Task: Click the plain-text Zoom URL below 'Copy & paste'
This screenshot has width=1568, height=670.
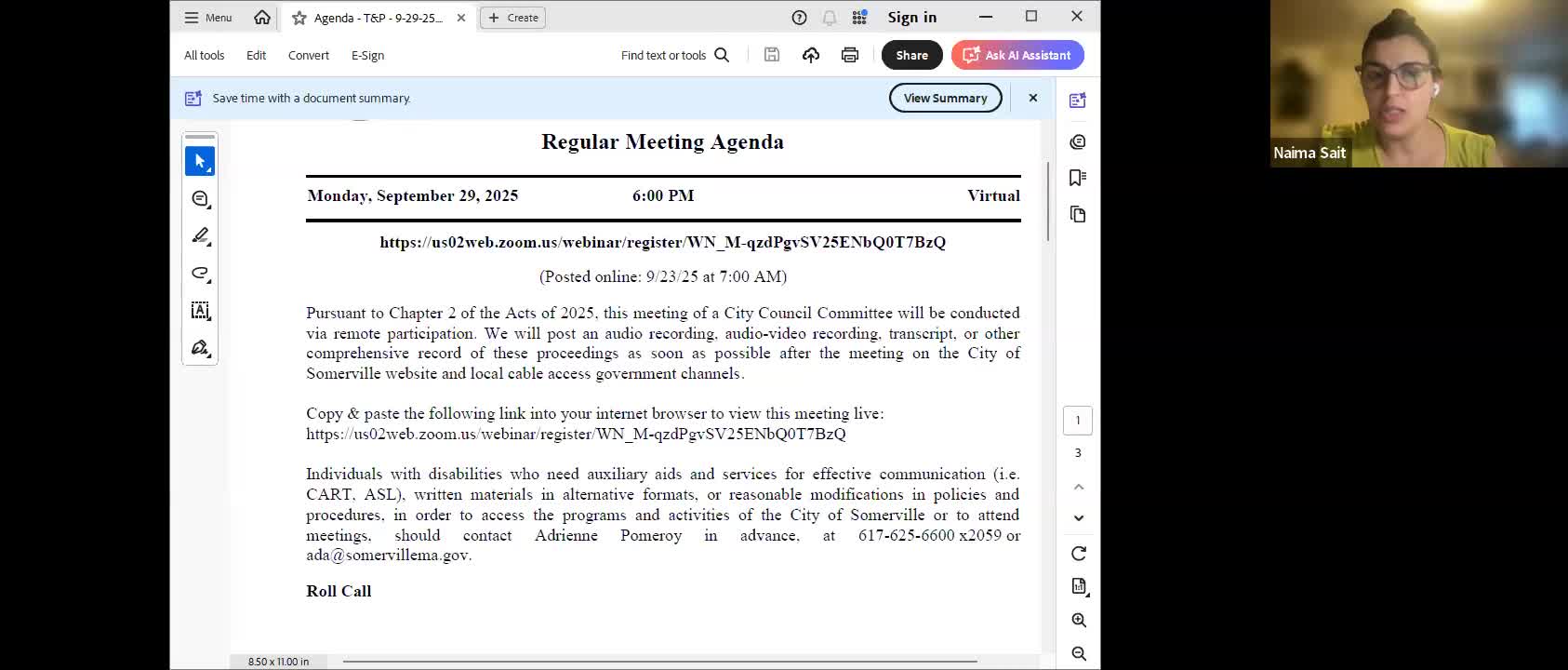Action: tap(576, 434)
